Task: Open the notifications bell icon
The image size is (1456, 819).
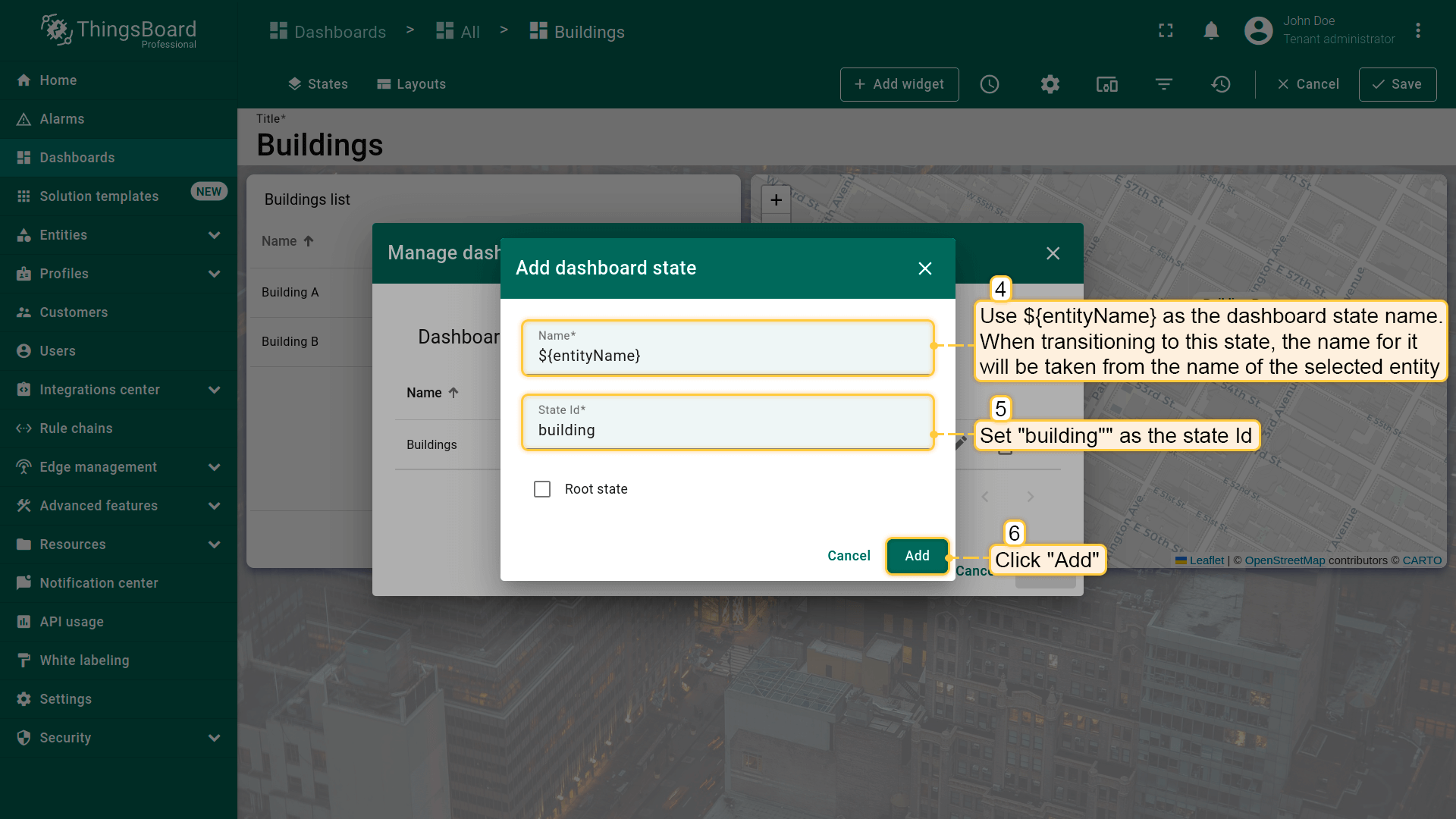Action: (x=1211, y=31)
